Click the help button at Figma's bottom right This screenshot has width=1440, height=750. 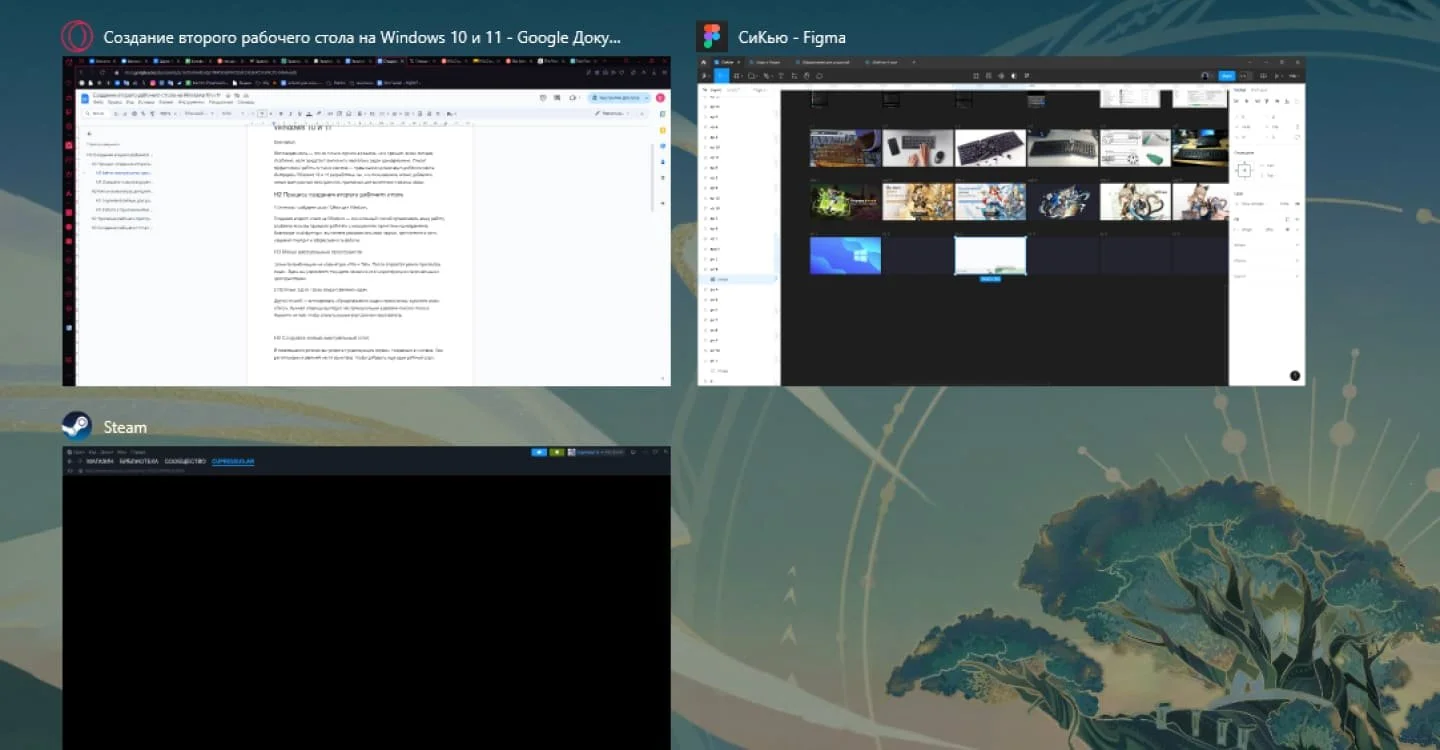coord(1295,375)
